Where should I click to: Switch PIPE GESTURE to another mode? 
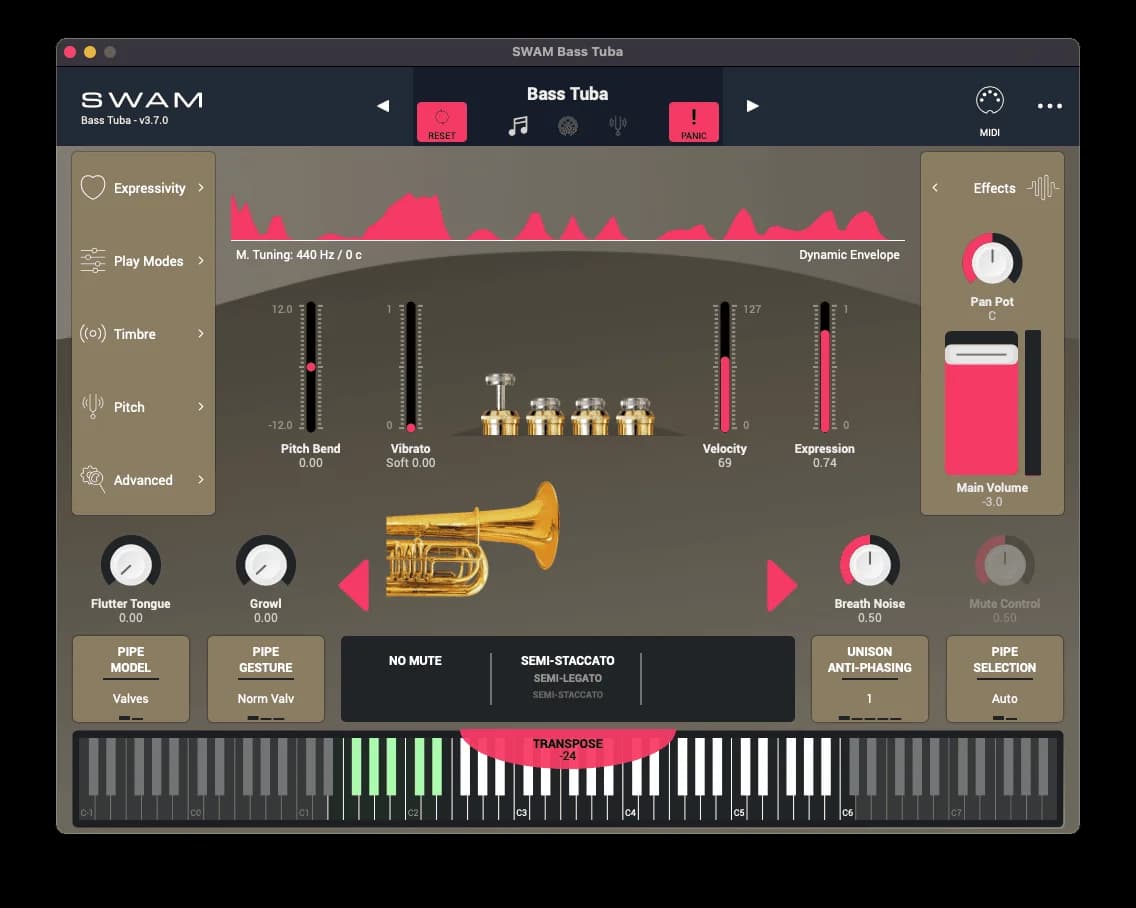pos(265,679)
